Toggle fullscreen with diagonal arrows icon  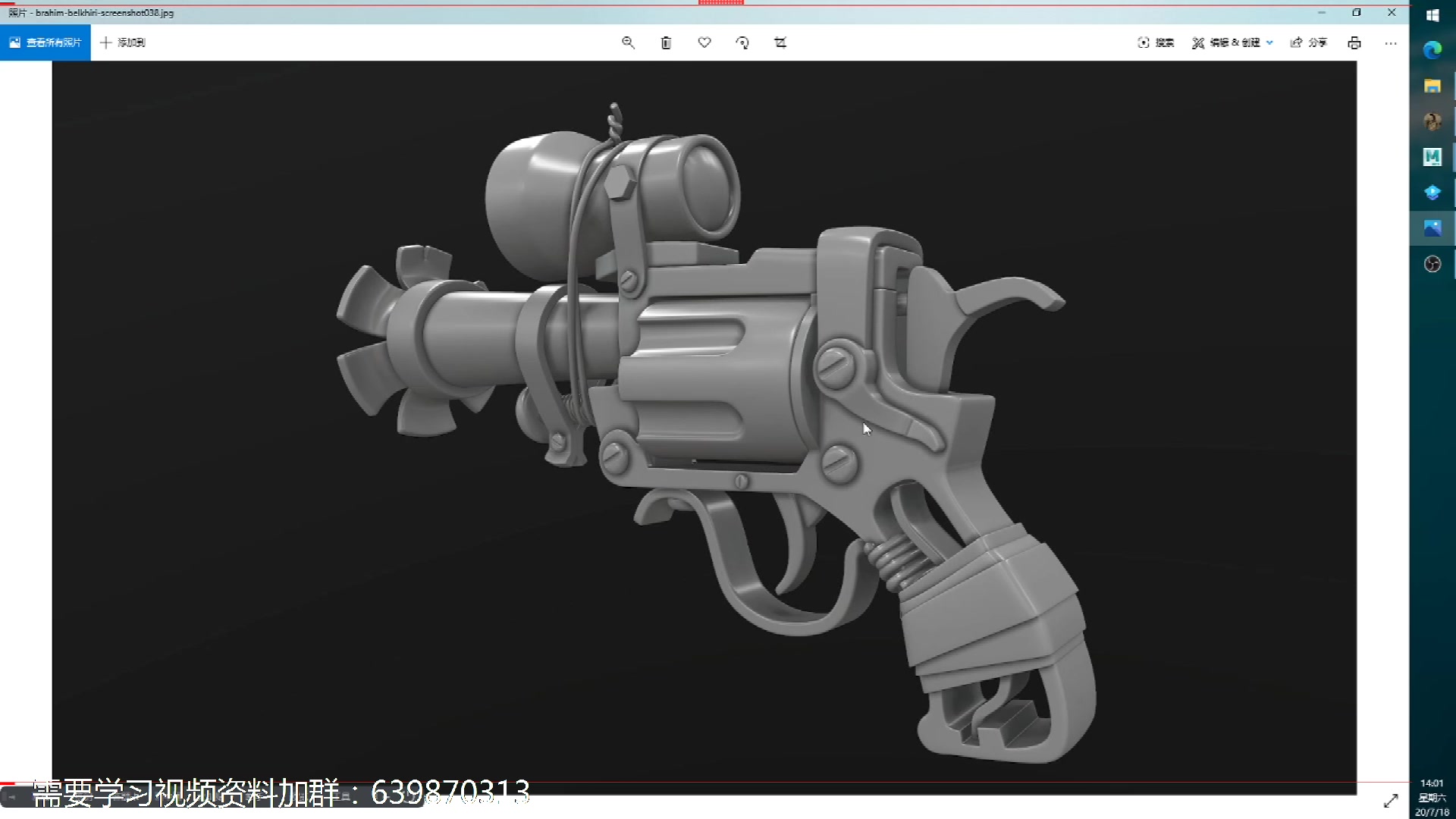point(1391,800)
